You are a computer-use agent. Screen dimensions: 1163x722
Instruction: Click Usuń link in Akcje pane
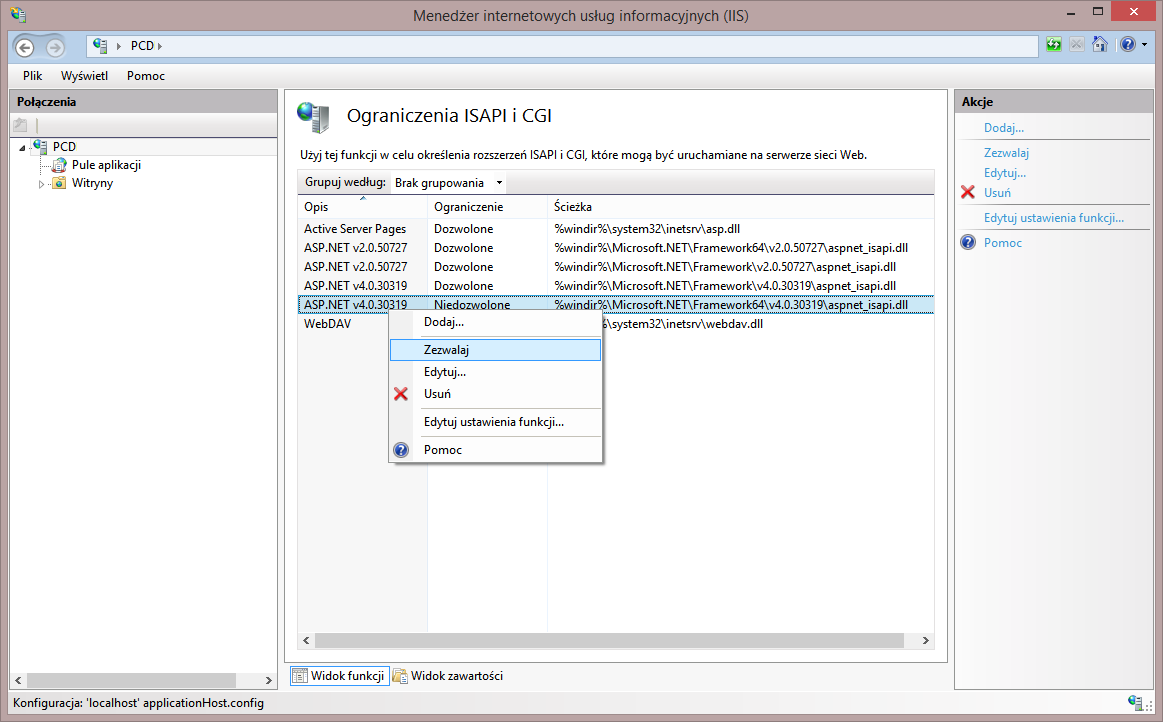997,193
